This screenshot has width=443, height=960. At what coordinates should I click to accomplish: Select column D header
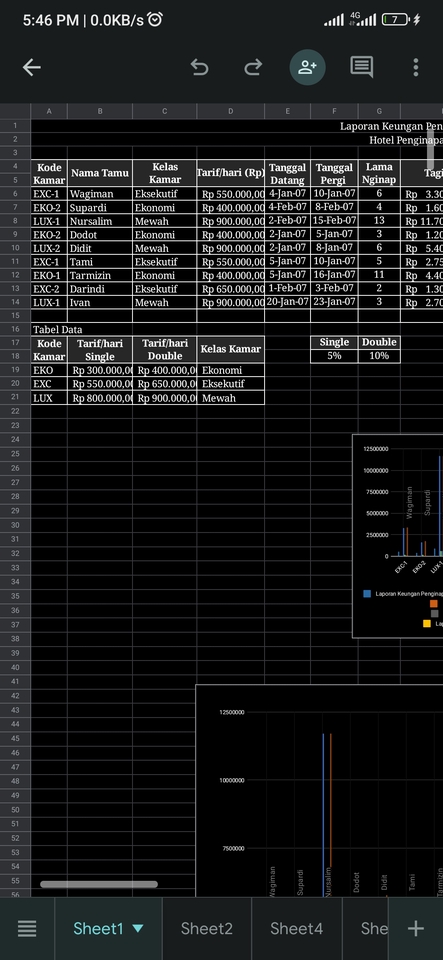(x=231, y=111)
